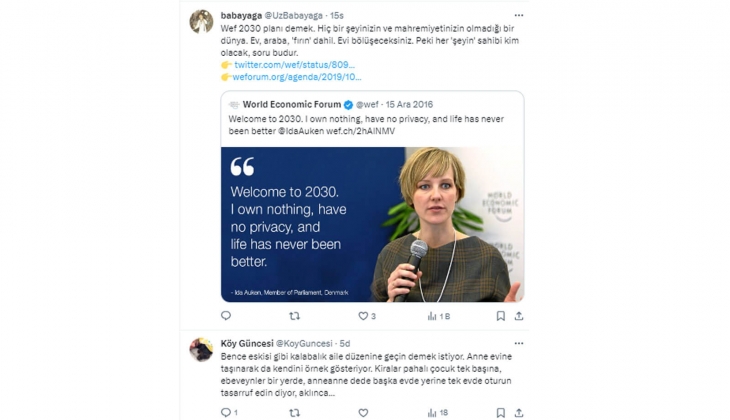This screenshot has height=420, width=730.
Task: View analytics for babayaga's tweet
Action: (x=432, y=316)
